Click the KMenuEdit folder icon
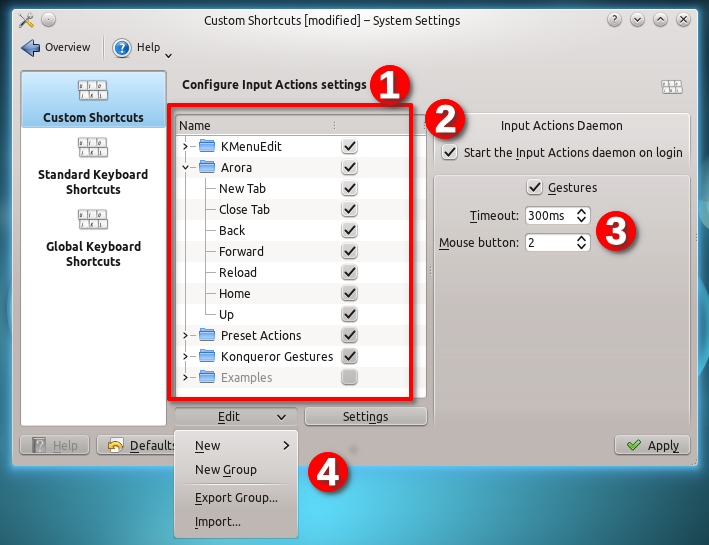Viewport: 709px width, 545px height. coord(207,146)
